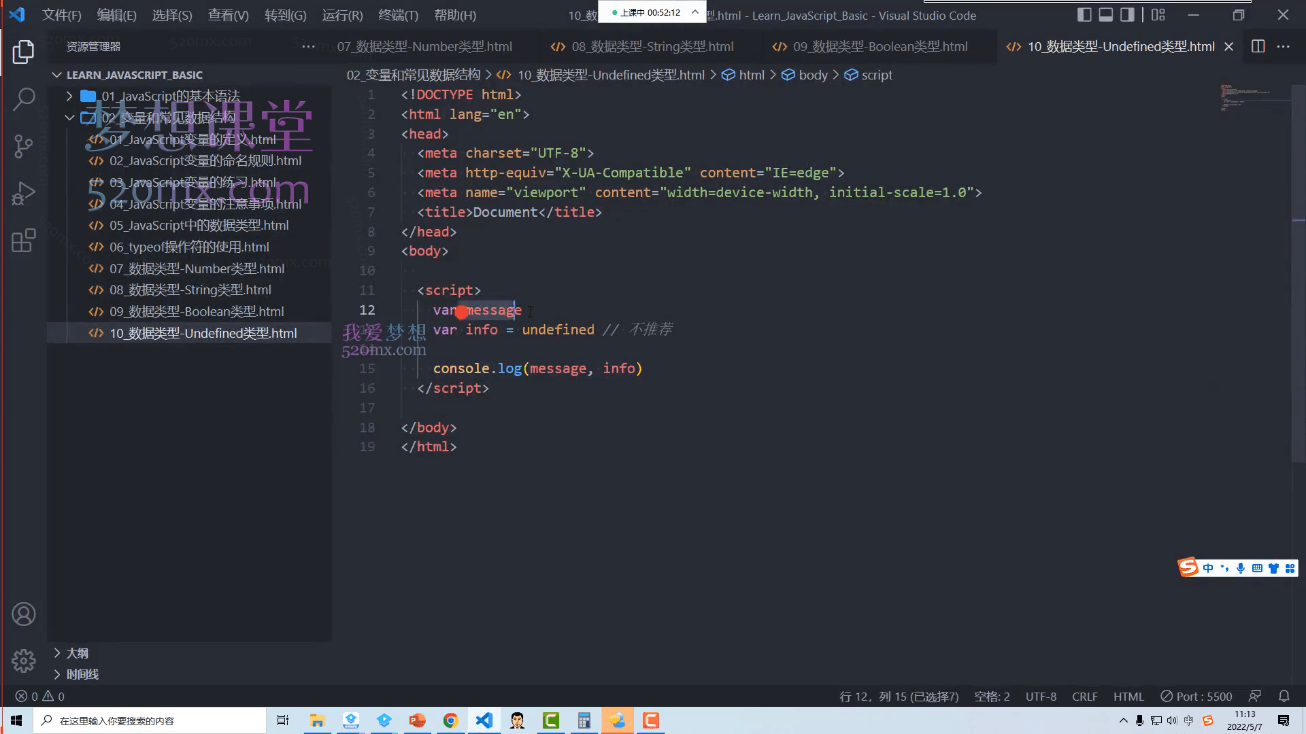This screenshot has height=734, width=1306.
Task: Customize layout icon in title bar
Action: click(x=1157, y=15)
